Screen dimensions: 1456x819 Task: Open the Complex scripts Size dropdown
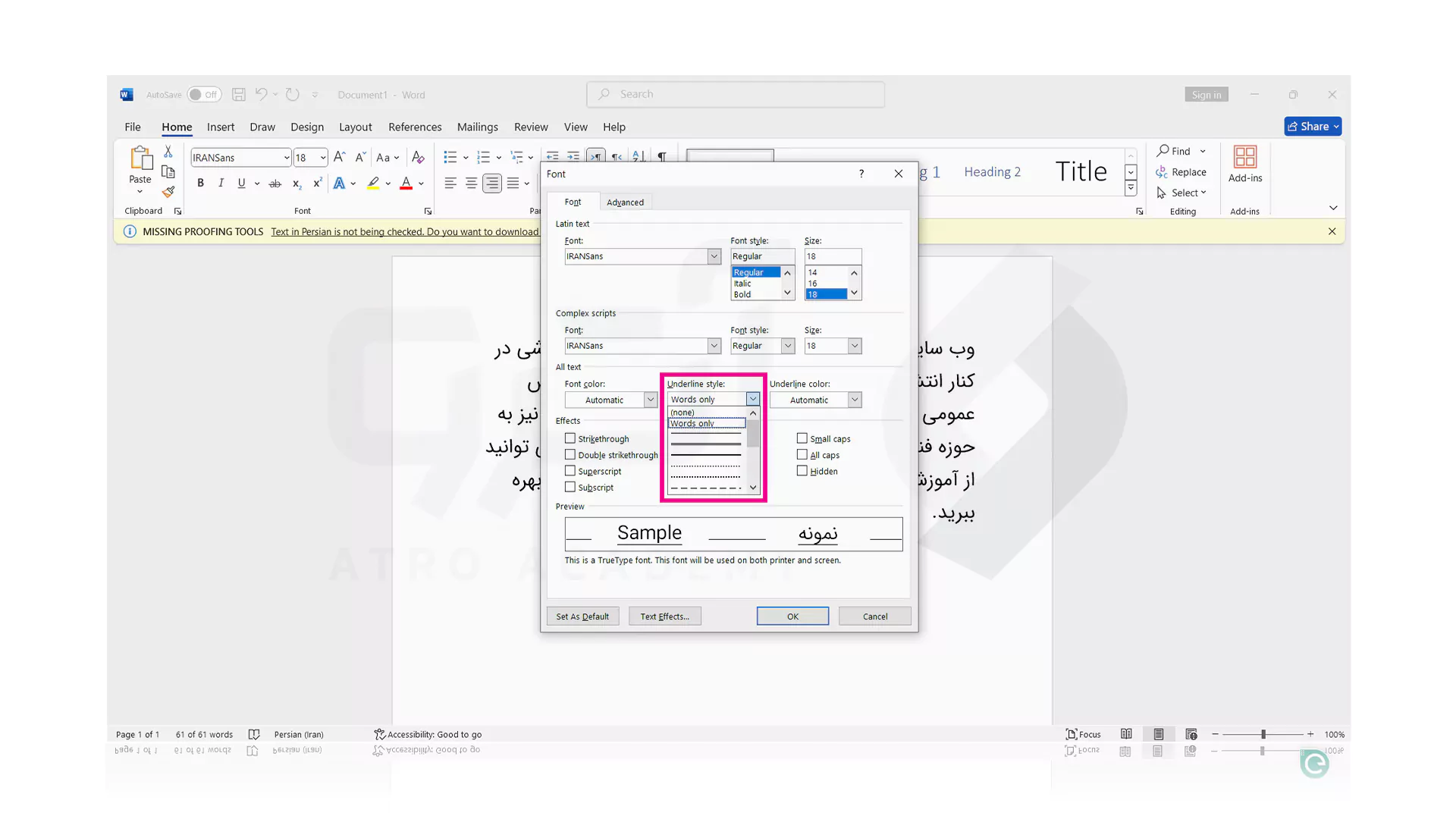855,346
